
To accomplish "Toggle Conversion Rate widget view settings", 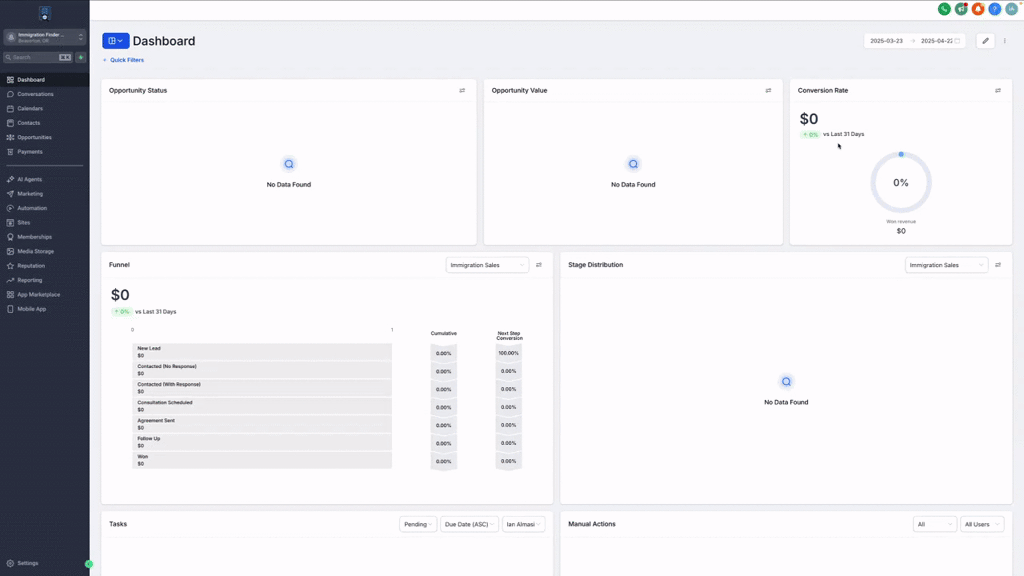I will click(x=997, y=91).
